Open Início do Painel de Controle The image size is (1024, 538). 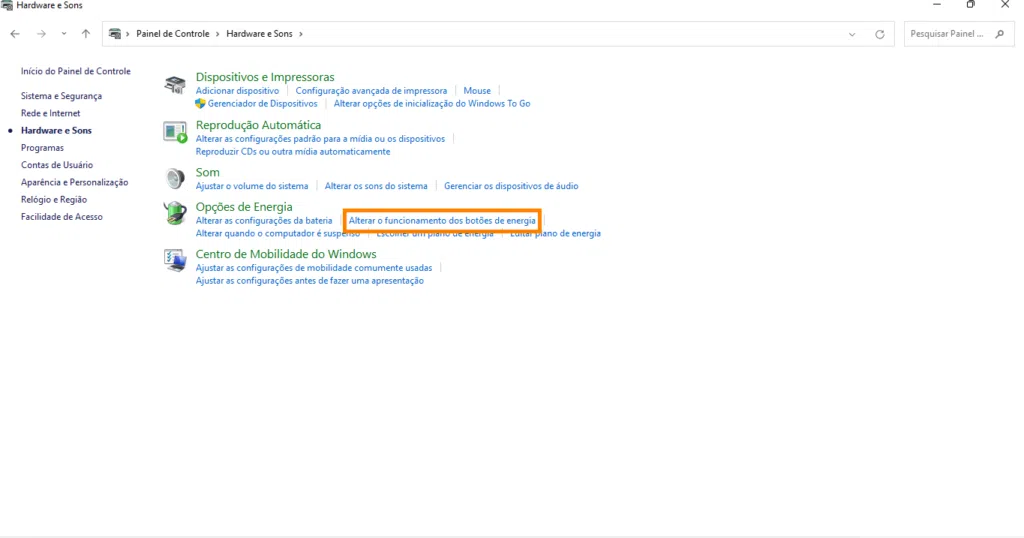pyautogui.click(x=76, y=72)
